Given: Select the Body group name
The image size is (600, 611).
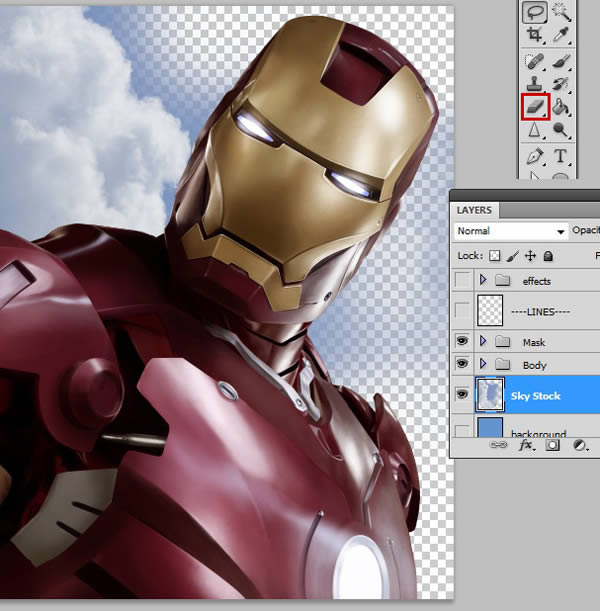Looking at the screenshot, I should (x=535, y=365).
